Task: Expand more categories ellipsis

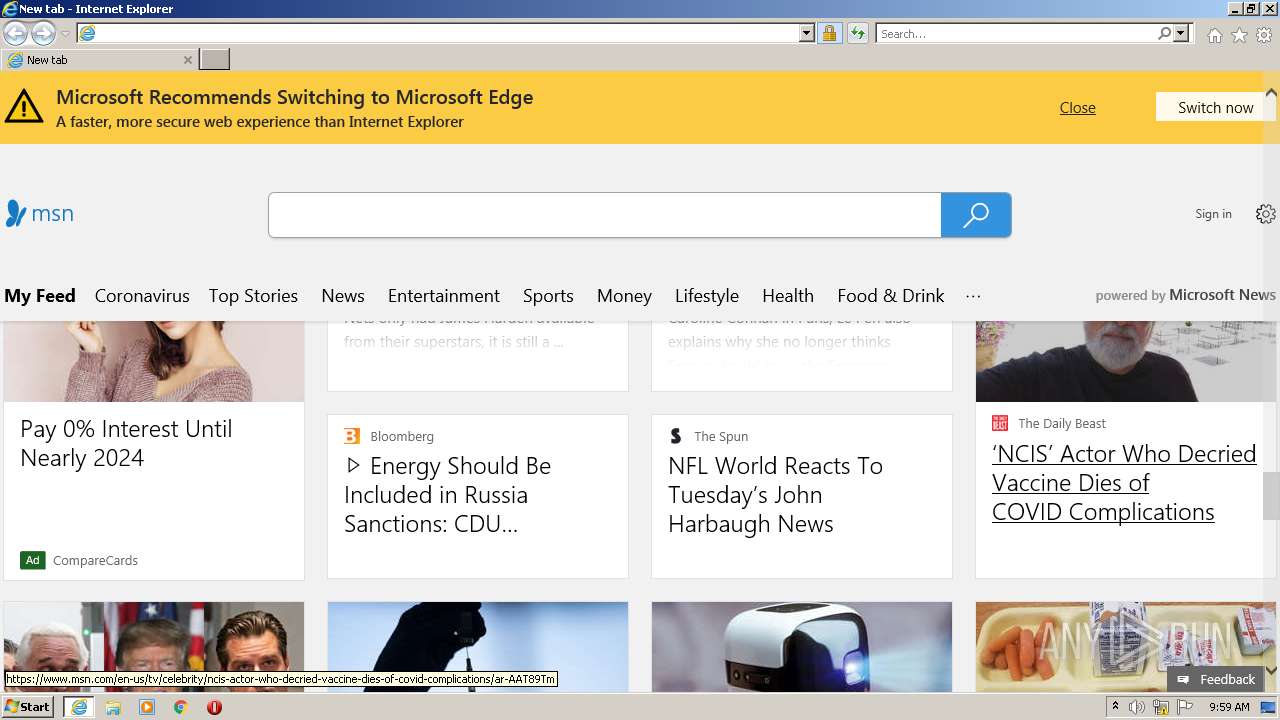Action: [x=973, y=296]
